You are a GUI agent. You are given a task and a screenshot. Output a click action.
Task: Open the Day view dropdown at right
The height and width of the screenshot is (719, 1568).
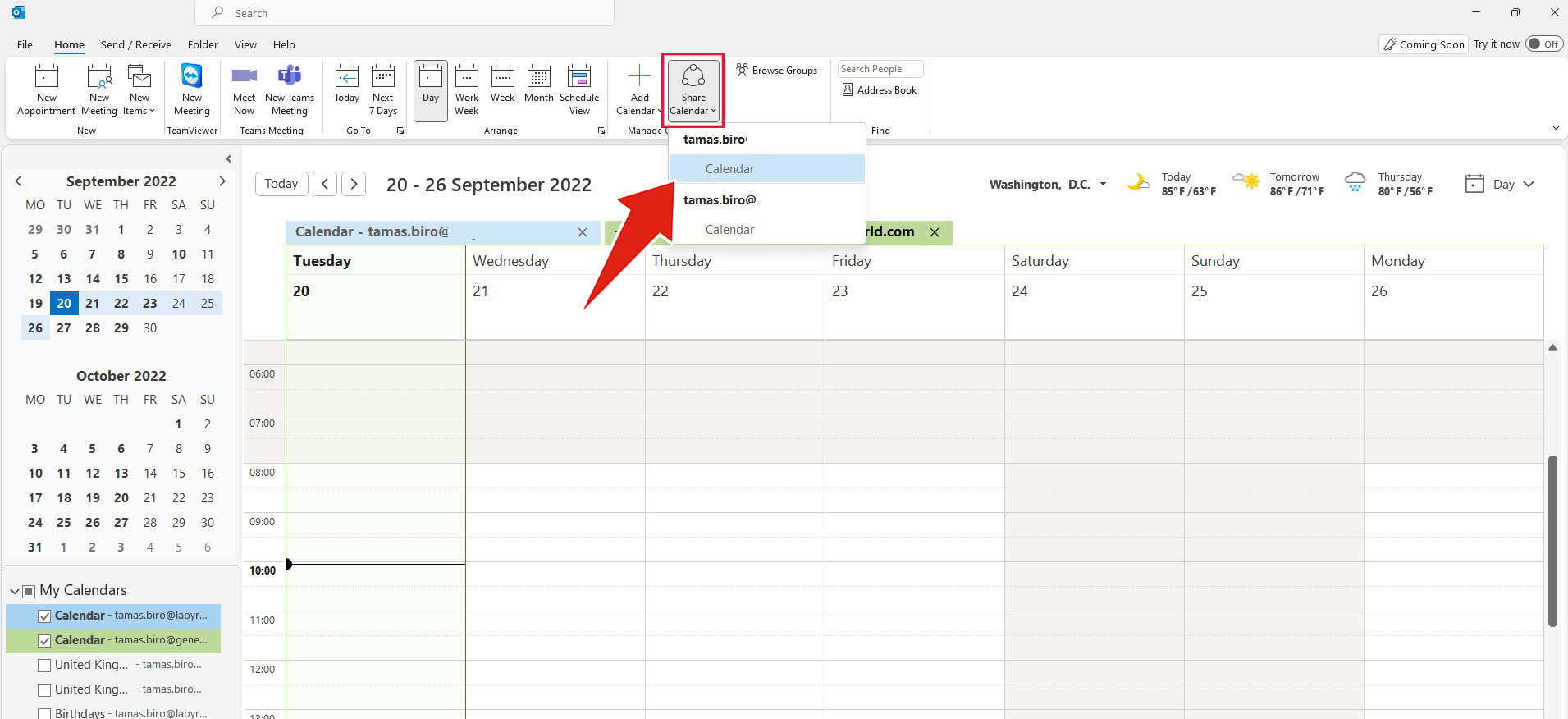coord(1500,184)
